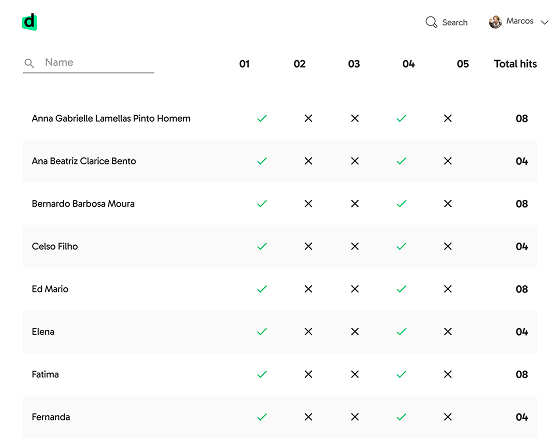Select the 01 column header

coord(244,64)
